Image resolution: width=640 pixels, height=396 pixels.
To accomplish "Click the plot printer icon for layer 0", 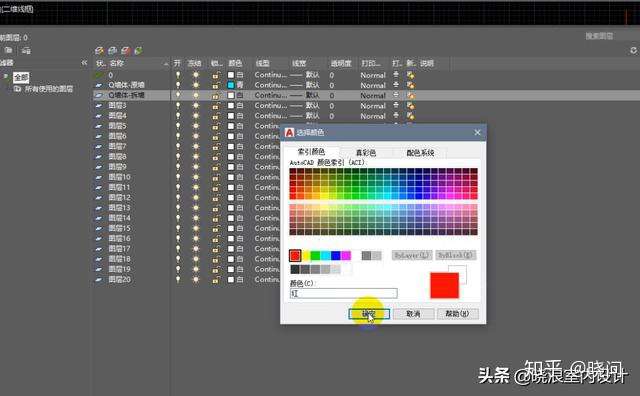I will click(396, 75).
